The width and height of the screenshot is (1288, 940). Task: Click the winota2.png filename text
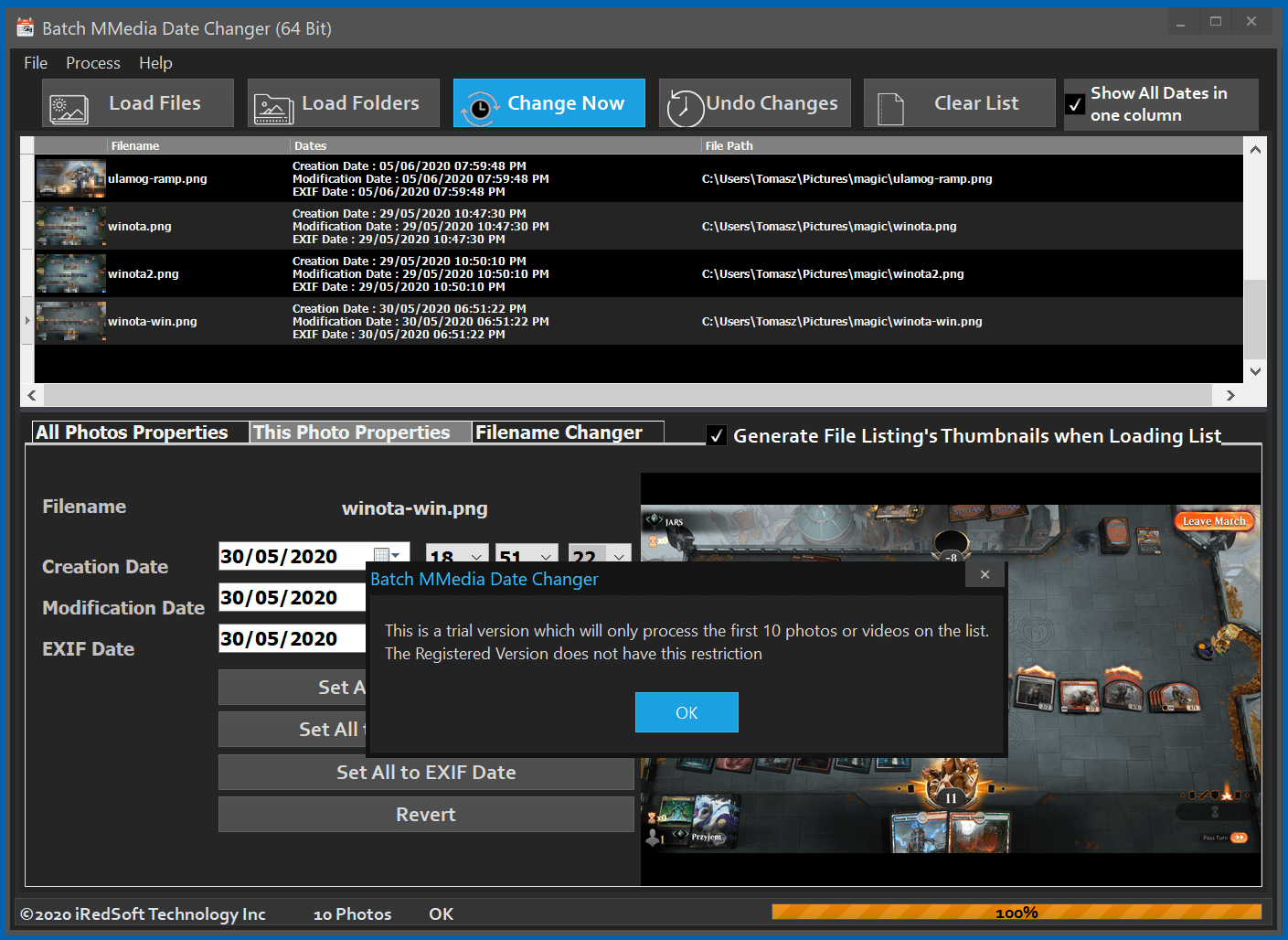pos(144,273)
